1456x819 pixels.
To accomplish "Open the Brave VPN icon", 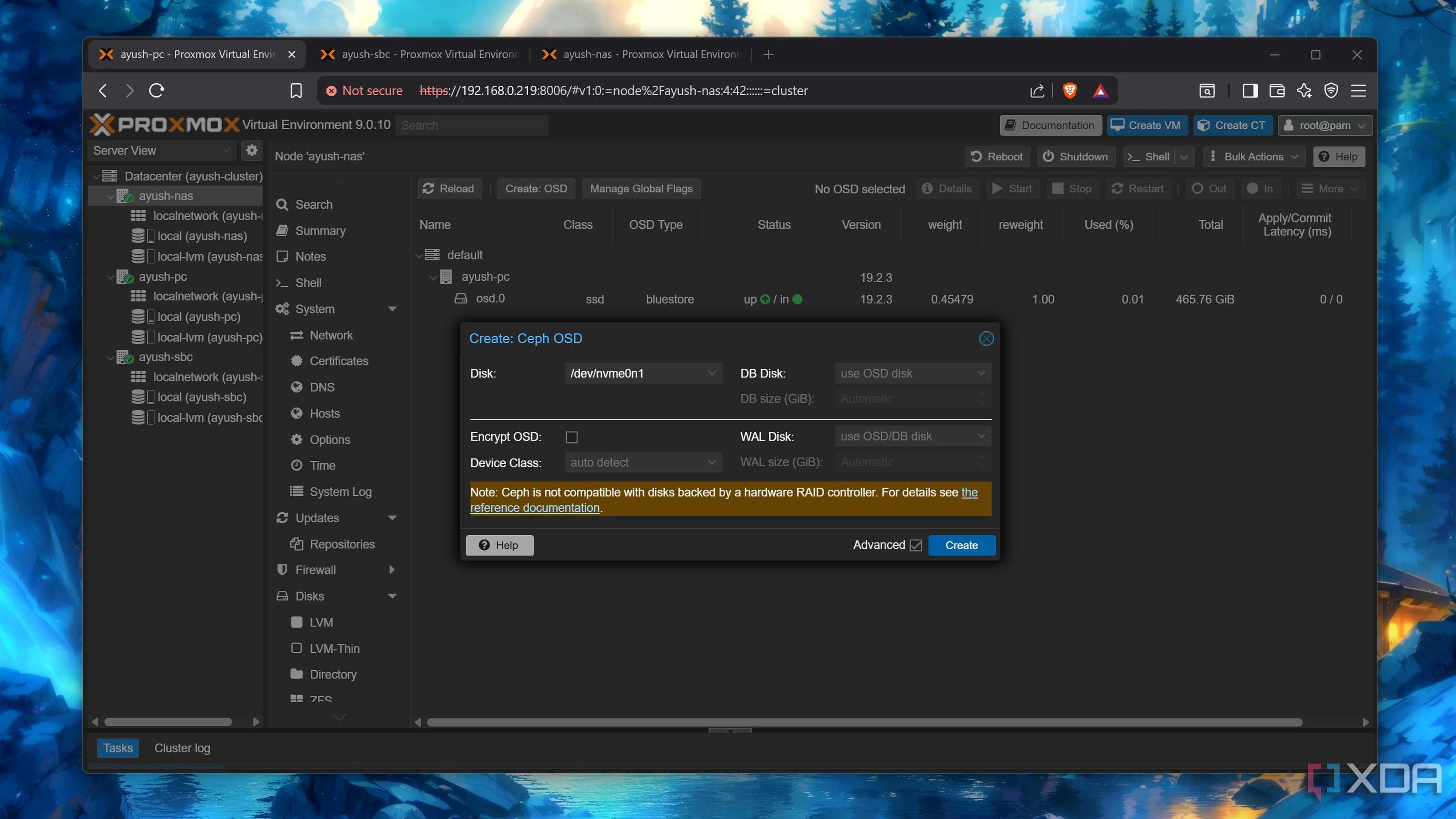I will (x=1331, y=91).
